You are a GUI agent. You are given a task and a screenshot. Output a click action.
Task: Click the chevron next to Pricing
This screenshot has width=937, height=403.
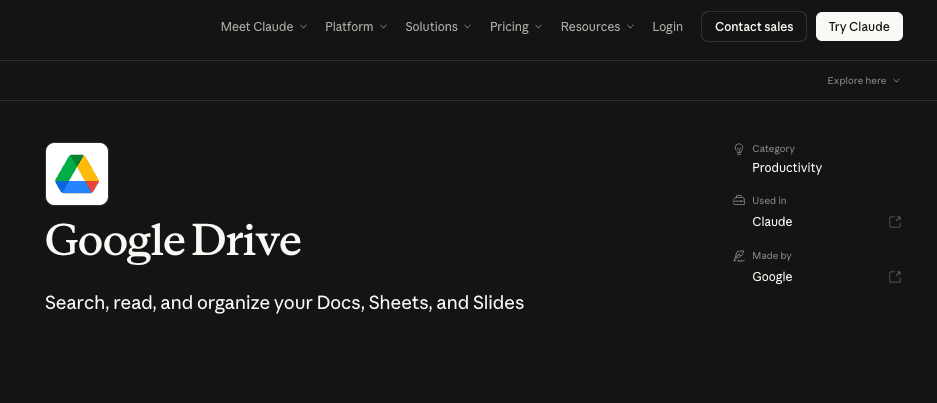[538, 27]
